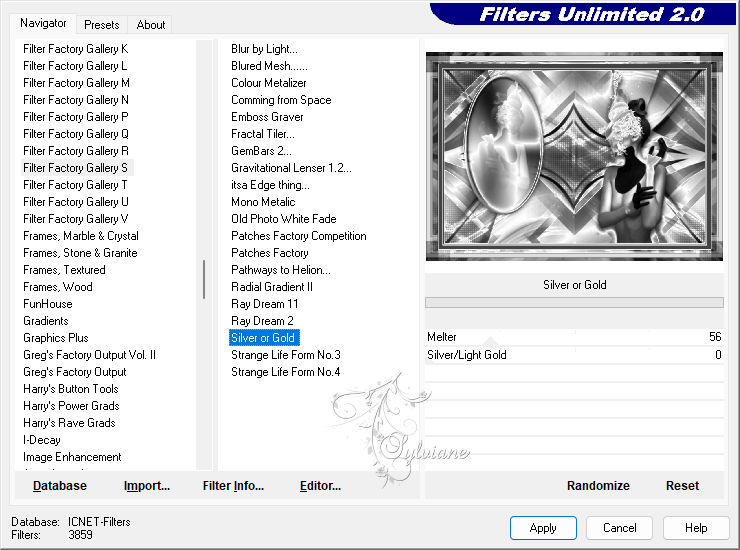Select Filter Factory Gallery V
Viewport: 740px width, 550px height.
(x=76, y=219)
